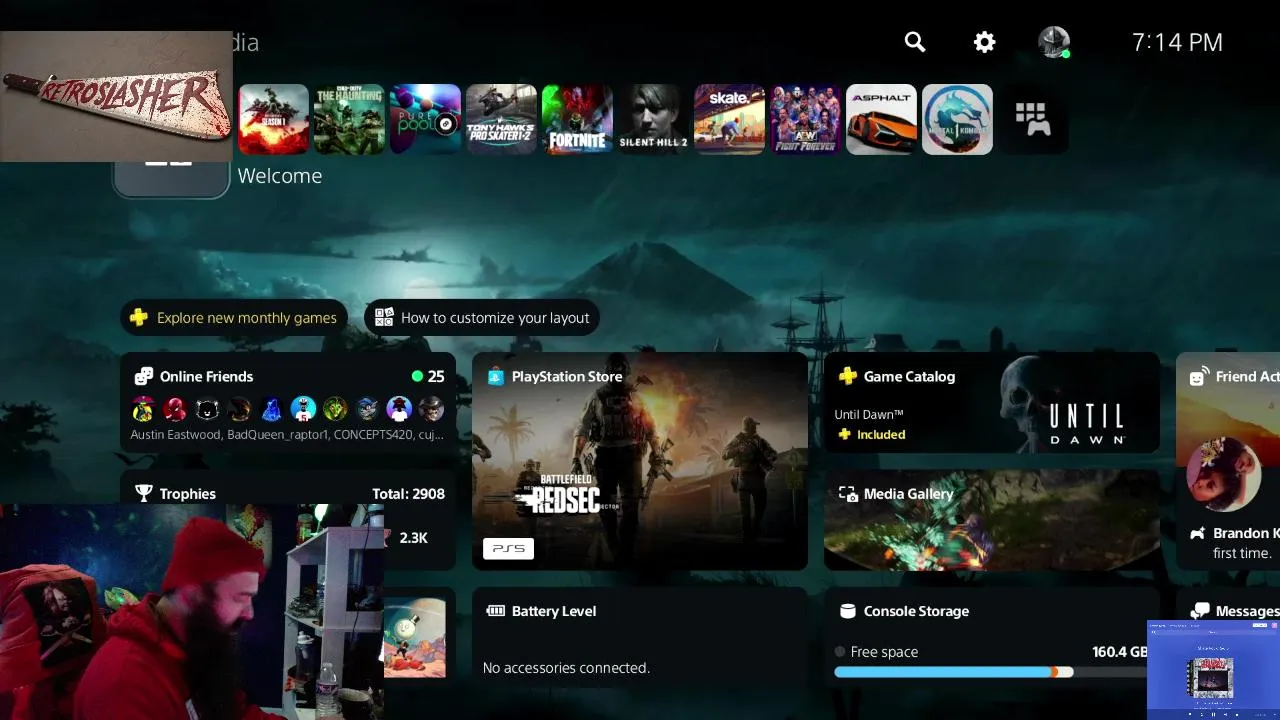Select Explore new monthly games
Screen dimensions: 1280x720
coord(234,318)
